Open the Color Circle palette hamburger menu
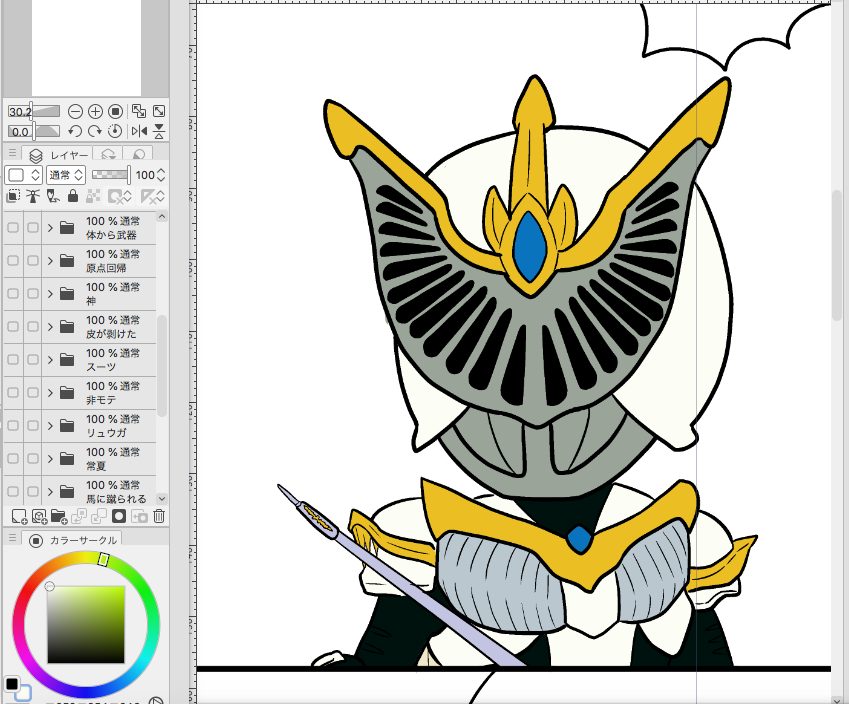This screenshot has height=704, width=849. click(x=12, y=537)
